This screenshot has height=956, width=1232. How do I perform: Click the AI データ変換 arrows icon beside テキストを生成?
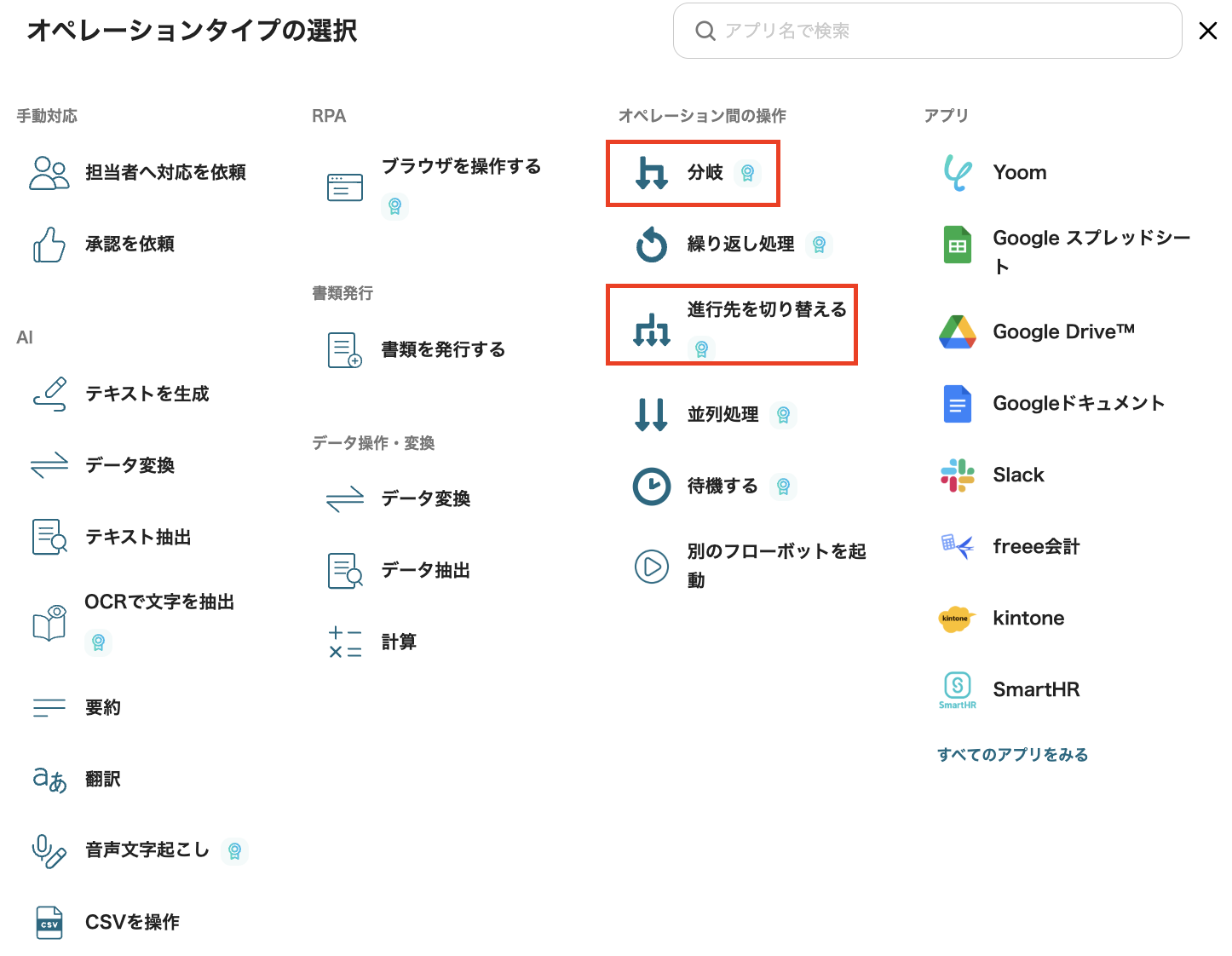pyautogui.click(x=49, y=465)
